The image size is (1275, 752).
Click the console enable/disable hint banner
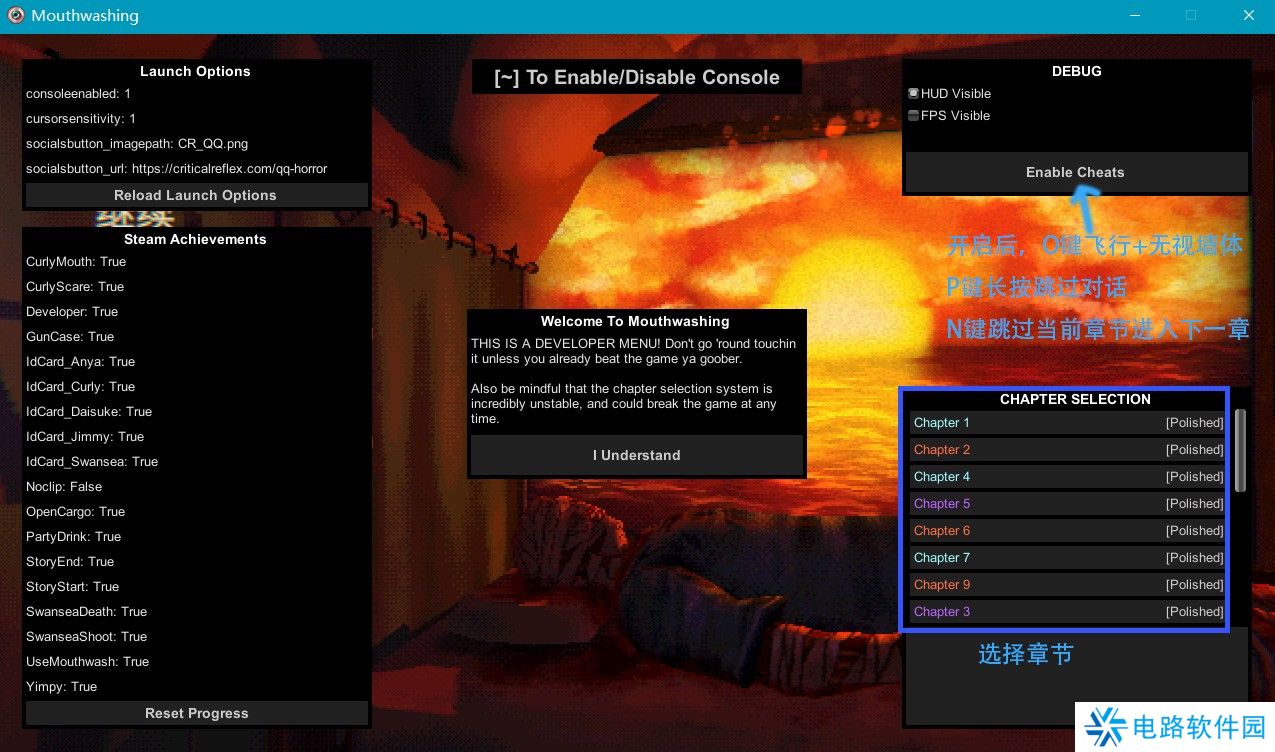click(636, 78)
